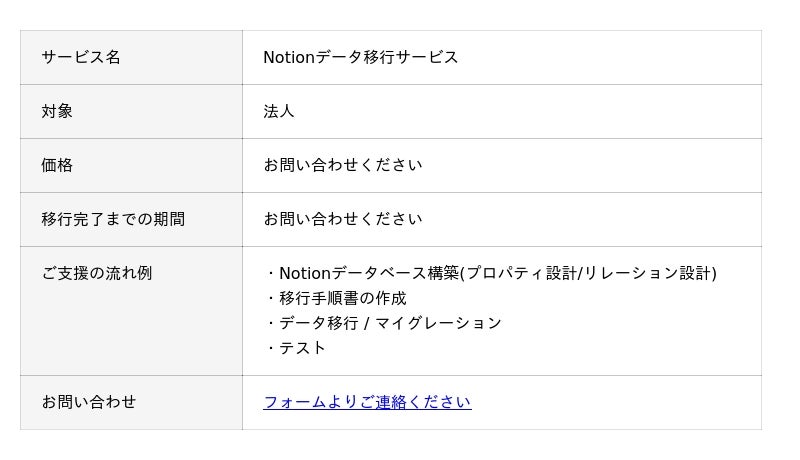Select the 移行完了までの期間 label

(113, 219)
